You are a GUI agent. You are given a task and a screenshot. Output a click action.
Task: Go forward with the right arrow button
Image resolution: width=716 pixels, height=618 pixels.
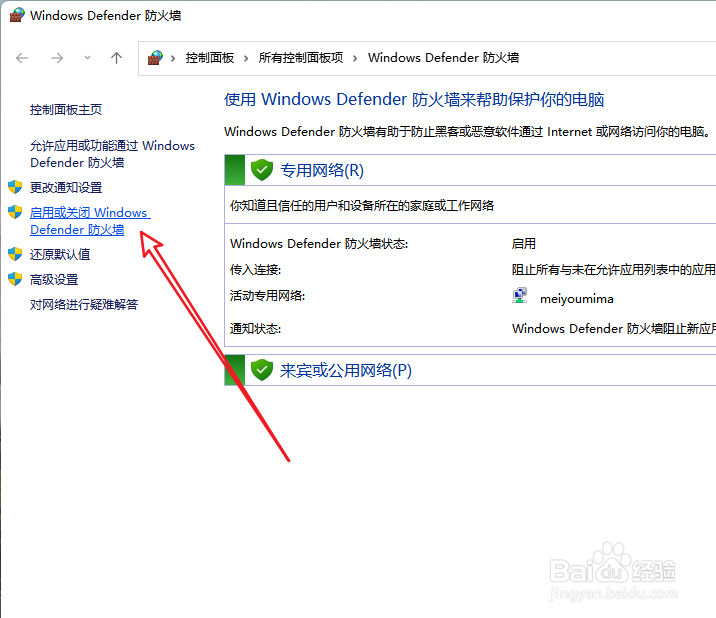pyautogui.click(x=57, y=58)
